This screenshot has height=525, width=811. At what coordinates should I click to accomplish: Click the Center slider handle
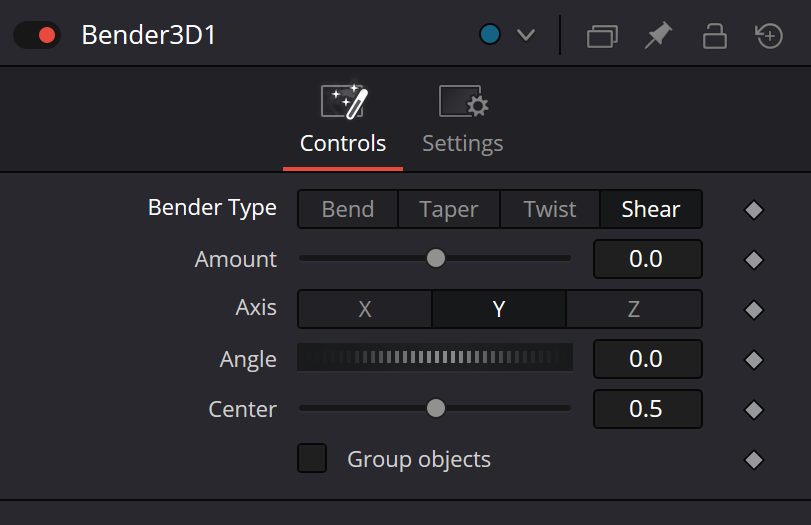point(435,408)
